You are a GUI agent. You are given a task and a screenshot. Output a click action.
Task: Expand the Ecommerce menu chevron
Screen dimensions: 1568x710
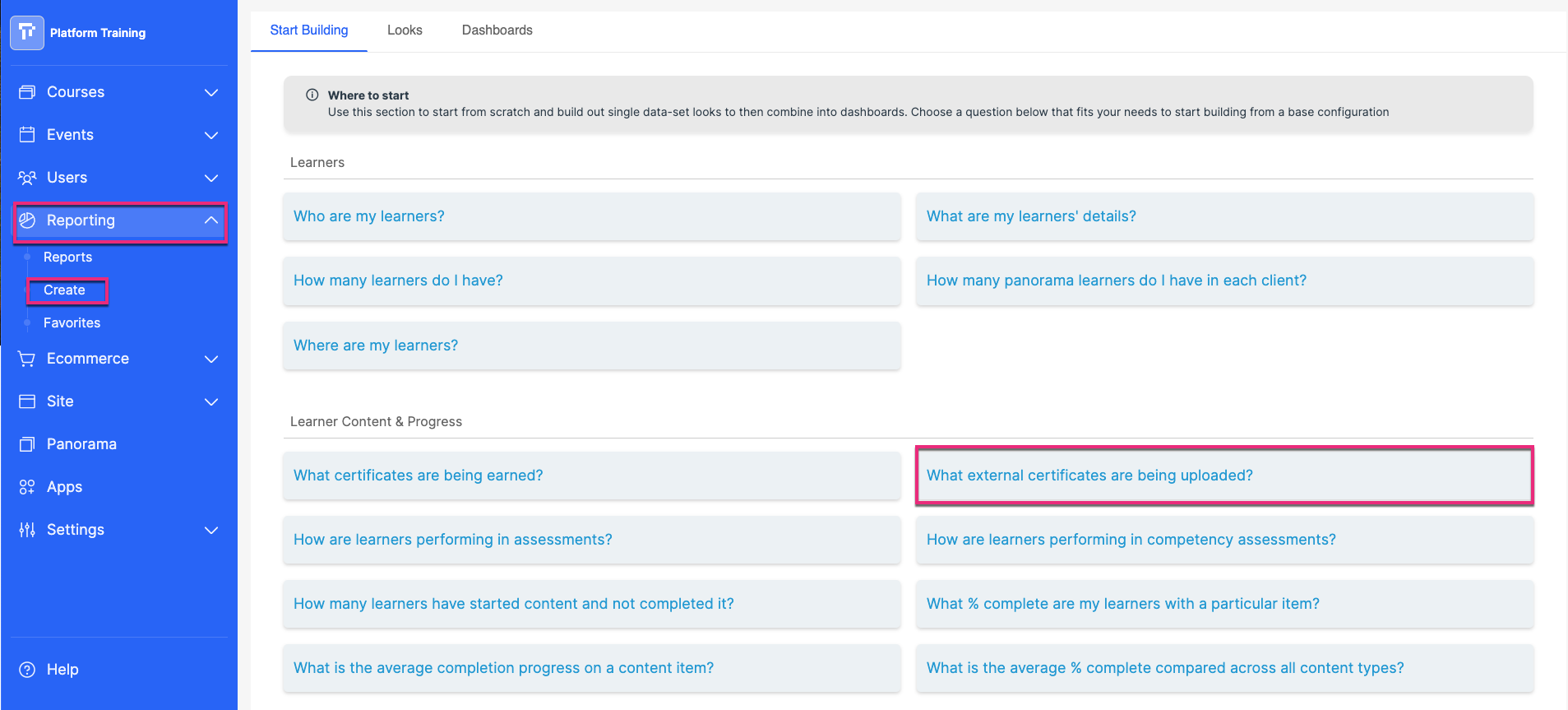(211, 359)
